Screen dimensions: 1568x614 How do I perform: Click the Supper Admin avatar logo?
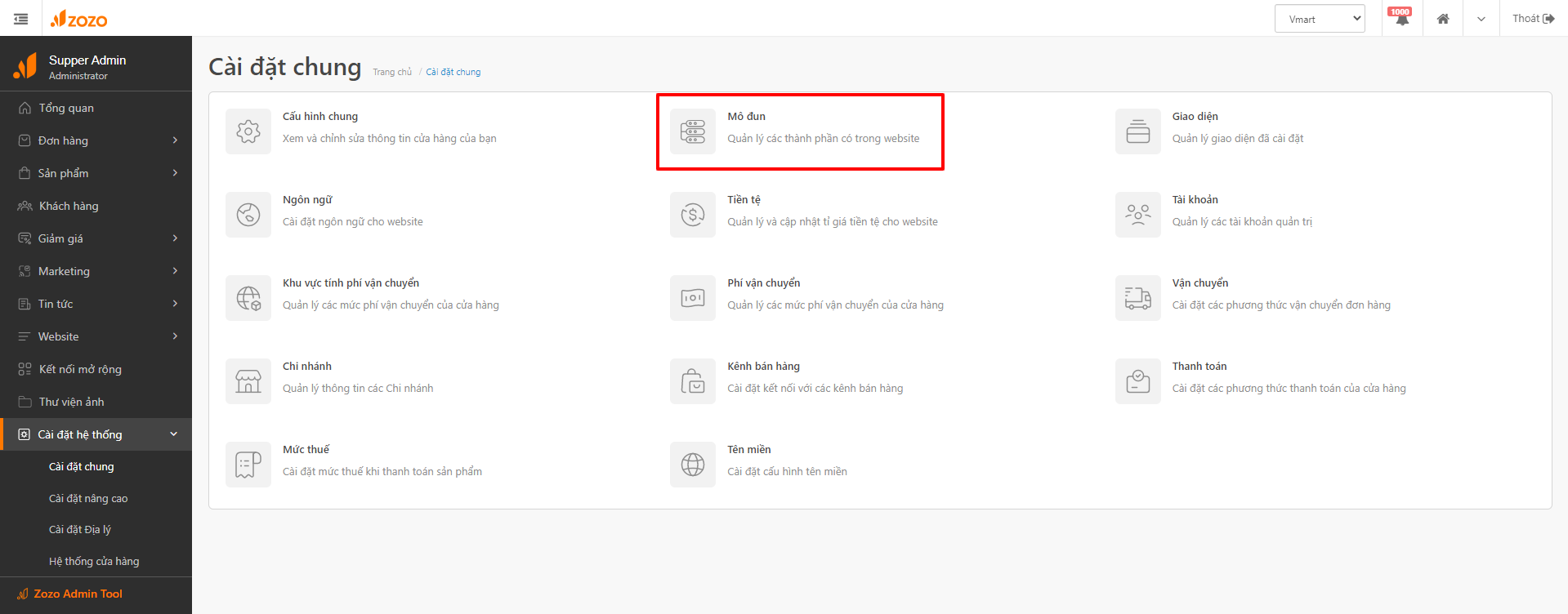coord(25,66)
